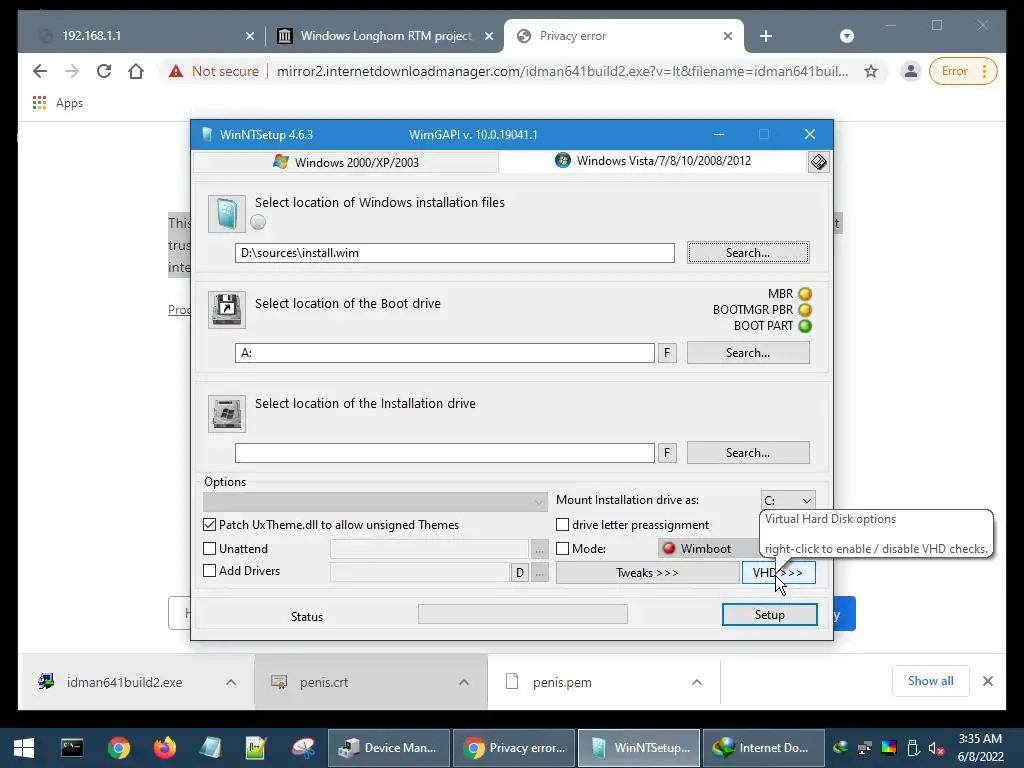Open the Tweaks >>> options
This screenshot has width=1024, height=768.
647,573
